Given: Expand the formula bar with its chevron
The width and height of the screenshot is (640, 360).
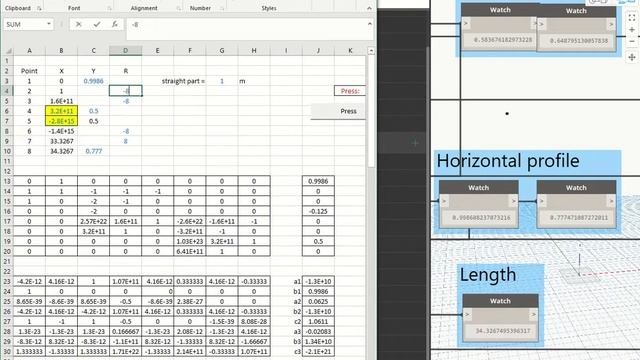Looking at the screenshot, I should (370, 24).
